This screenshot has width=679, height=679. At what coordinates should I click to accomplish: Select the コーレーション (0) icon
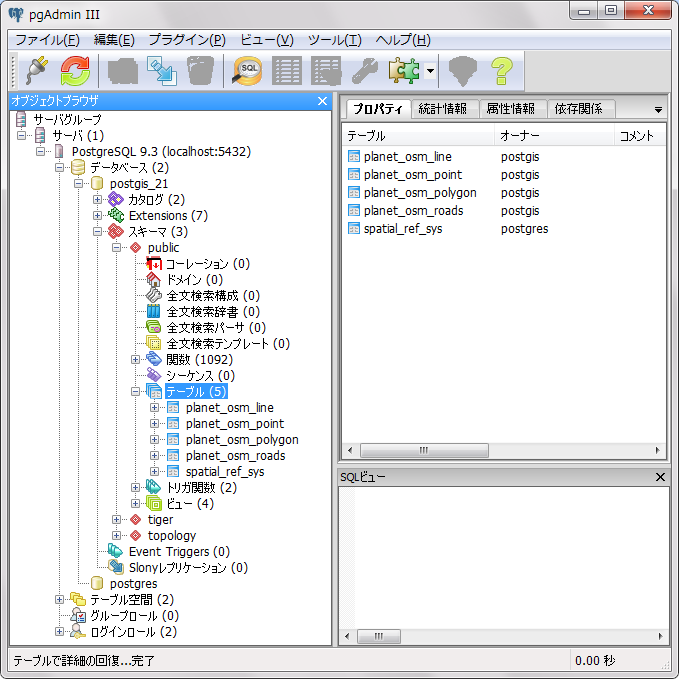[154, 264]
